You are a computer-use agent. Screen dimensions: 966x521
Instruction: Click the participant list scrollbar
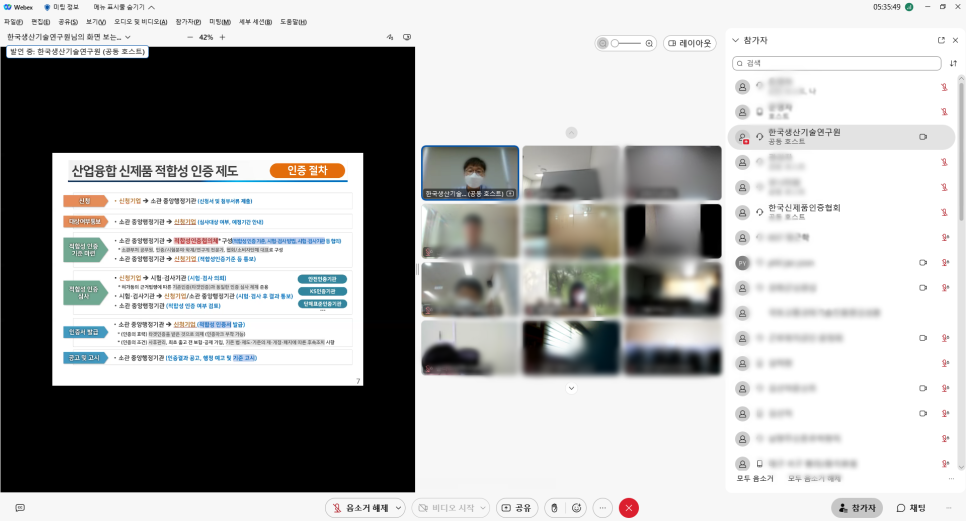961,151
